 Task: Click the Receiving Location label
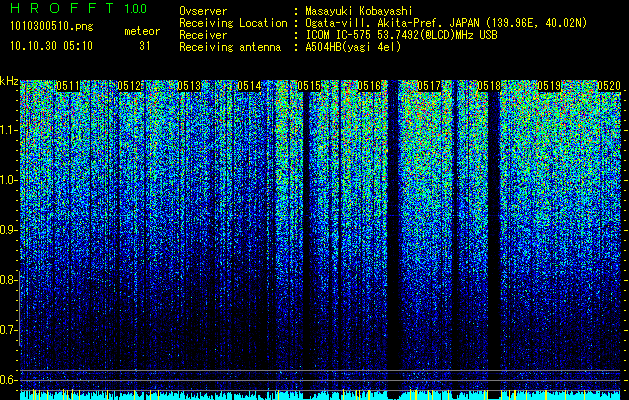click(233, 23)
